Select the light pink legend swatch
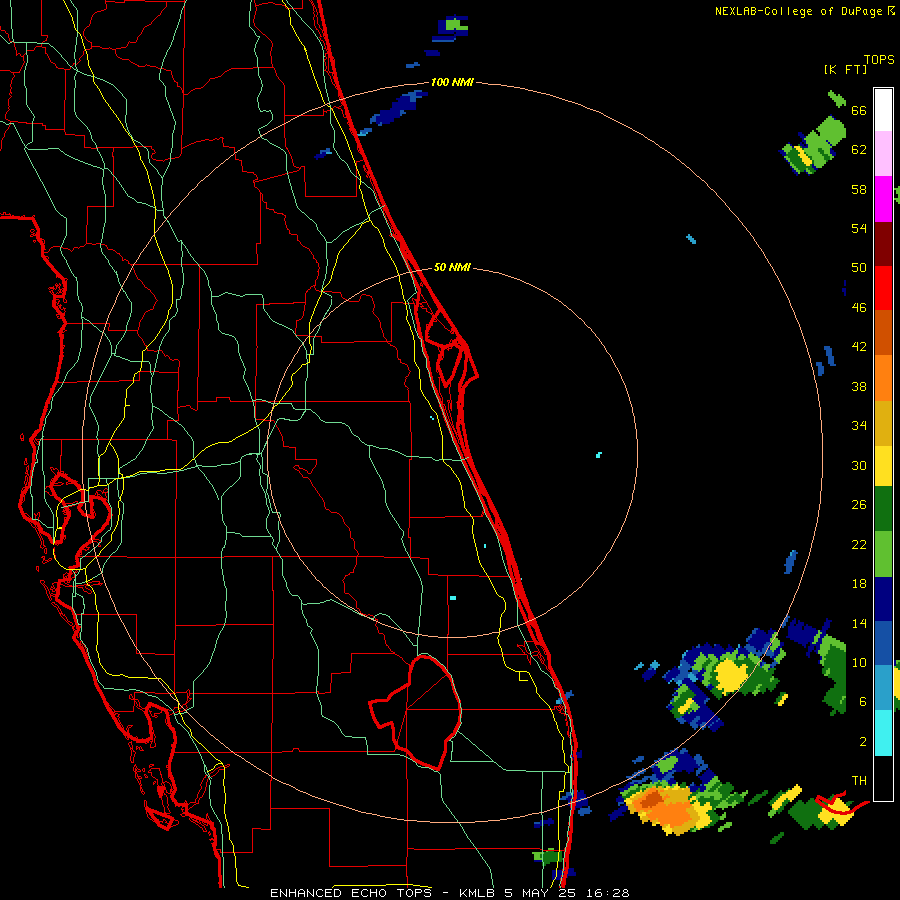This screenshot has width=900, height=900. point(883,153)
